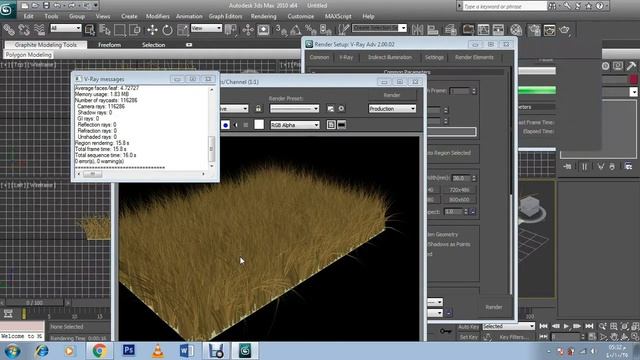Screen dimensions: 640x360
Task: Click the Align tool in toolbar
Action: [433, 30]
